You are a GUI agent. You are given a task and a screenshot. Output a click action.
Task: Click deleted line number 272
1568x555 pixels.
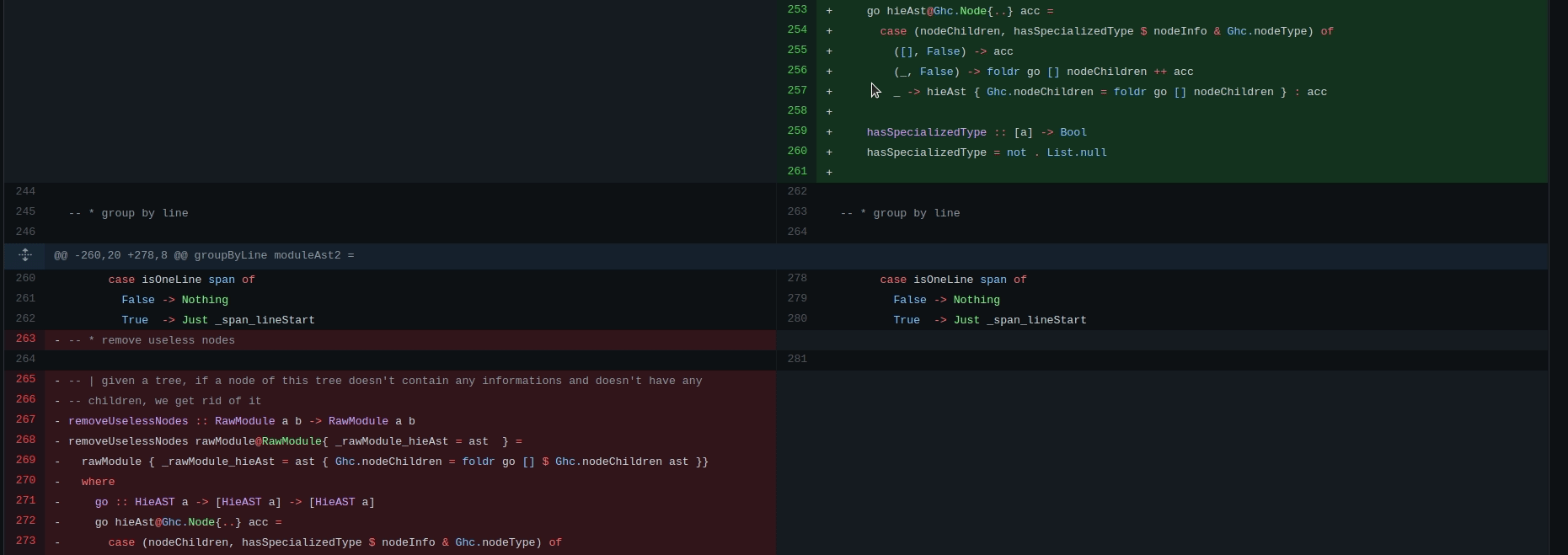click(24, 521)
